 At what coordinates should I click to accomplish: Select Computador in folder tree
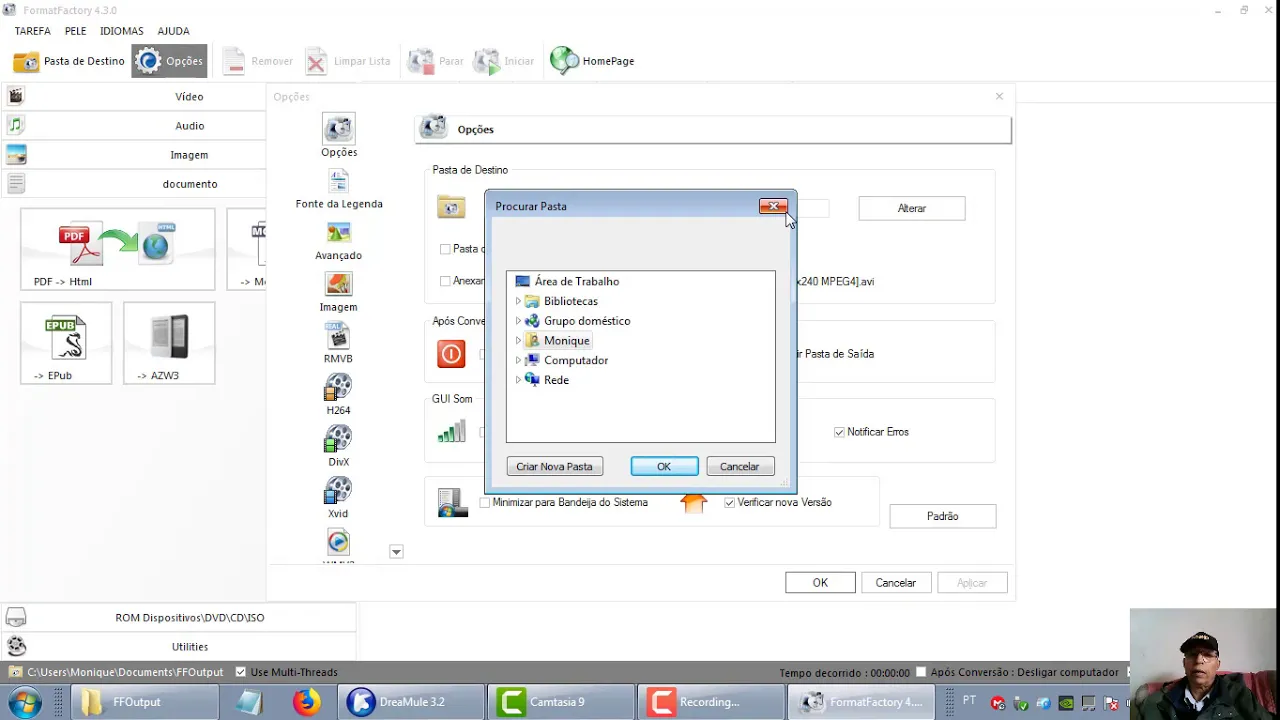point(576,360)
